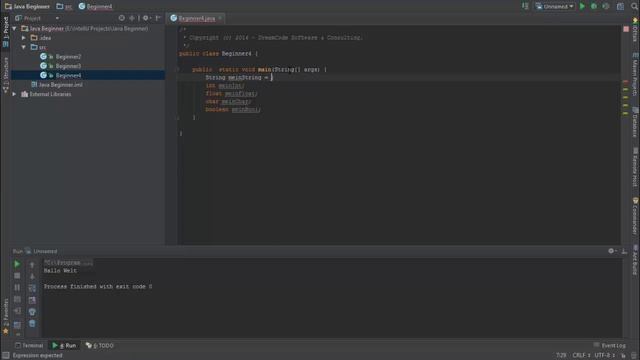Image resolution: width=640 pixels, height=360 pixels.
Task: Open the Unnamed run configuration dropdown
Action: (x=555, y=6)
